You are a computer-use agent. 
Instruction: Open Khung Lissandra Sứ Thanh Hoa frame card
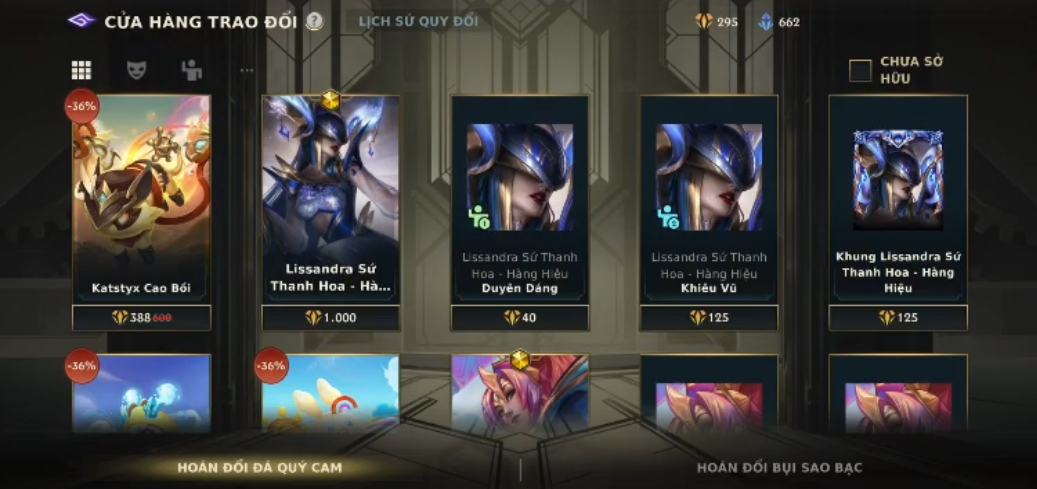tap(898, 199)
